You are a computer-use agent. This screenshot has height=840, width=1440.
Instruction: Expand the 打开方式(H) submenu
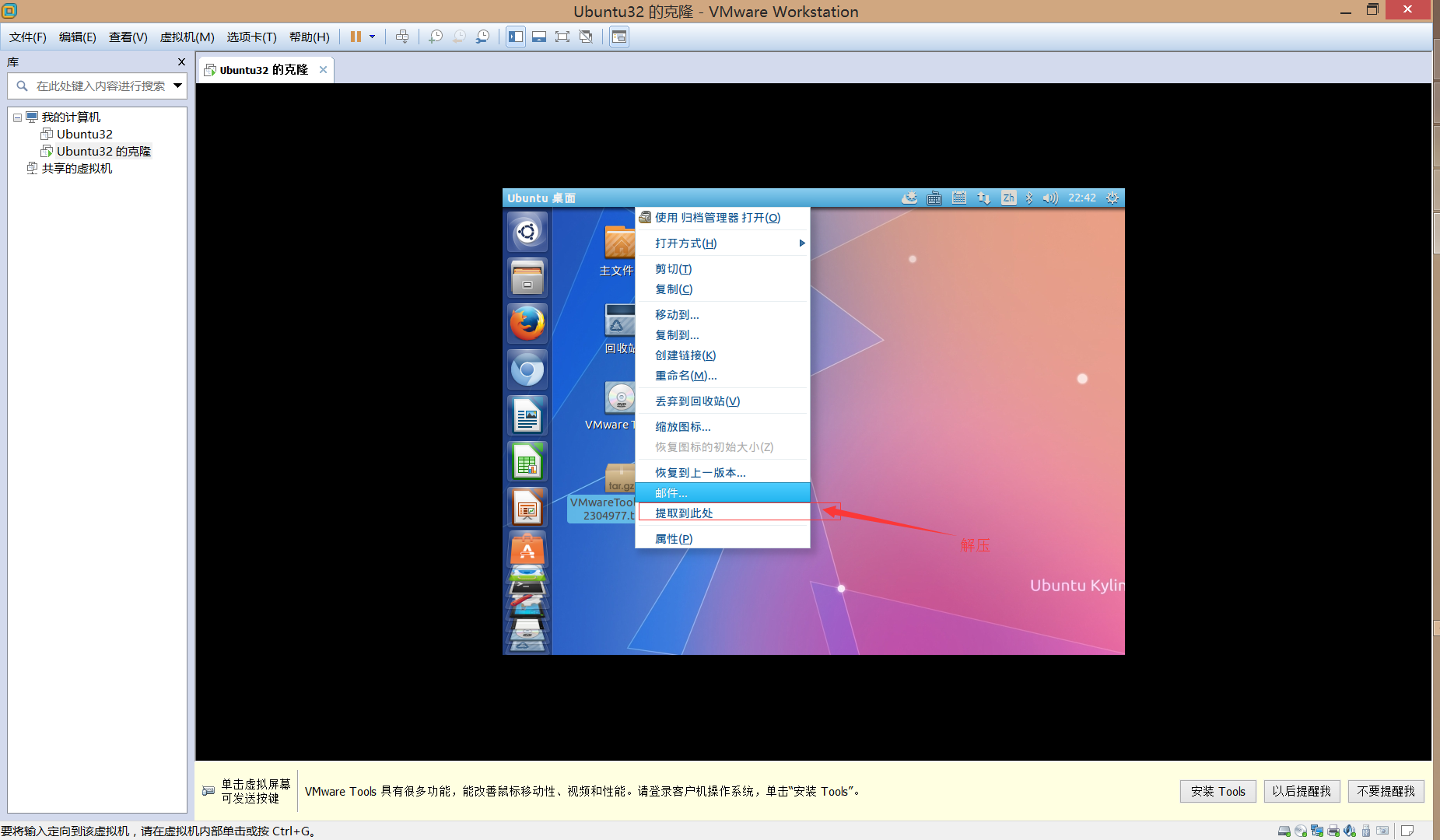[722, 243]
